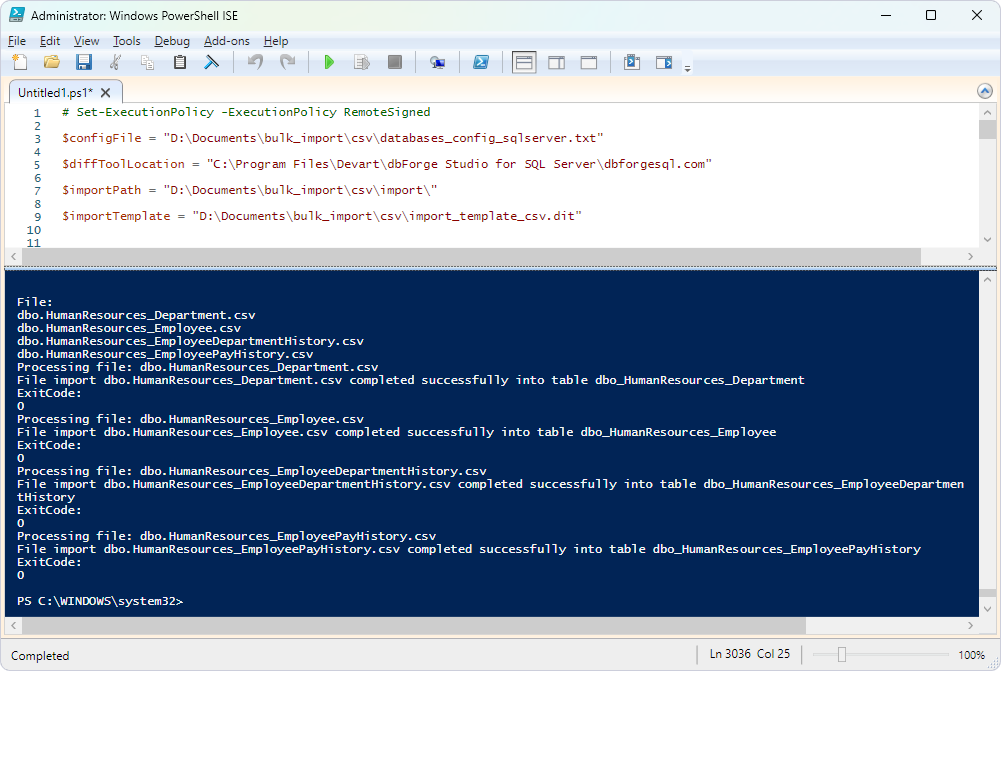Image resolution: width=1001 pixels, height=758 pixels.
Task: Open the Add-ons menu
Action: pyautogui.click(x=227, y=41)
